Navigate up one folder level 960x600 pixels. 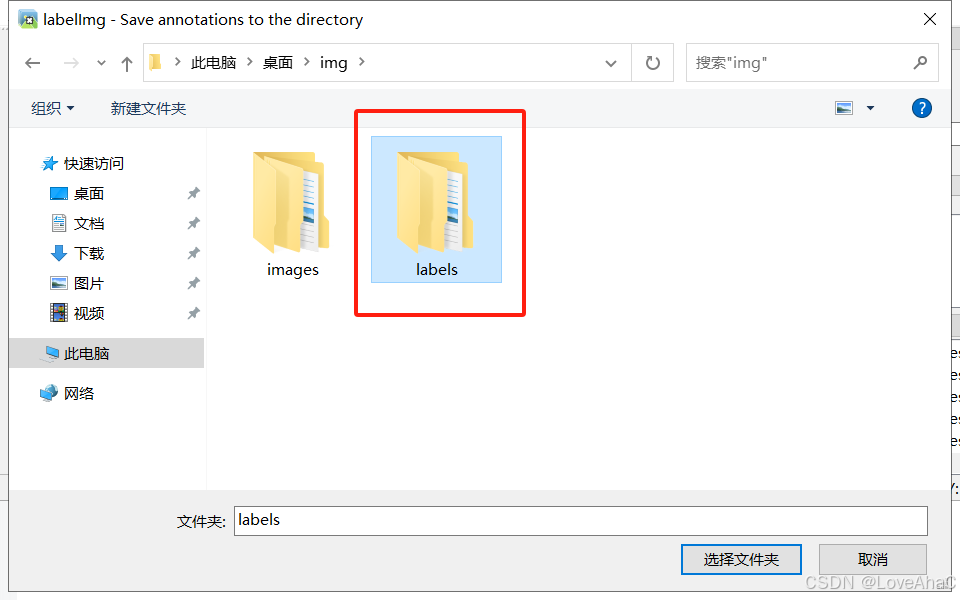(127, 63)
